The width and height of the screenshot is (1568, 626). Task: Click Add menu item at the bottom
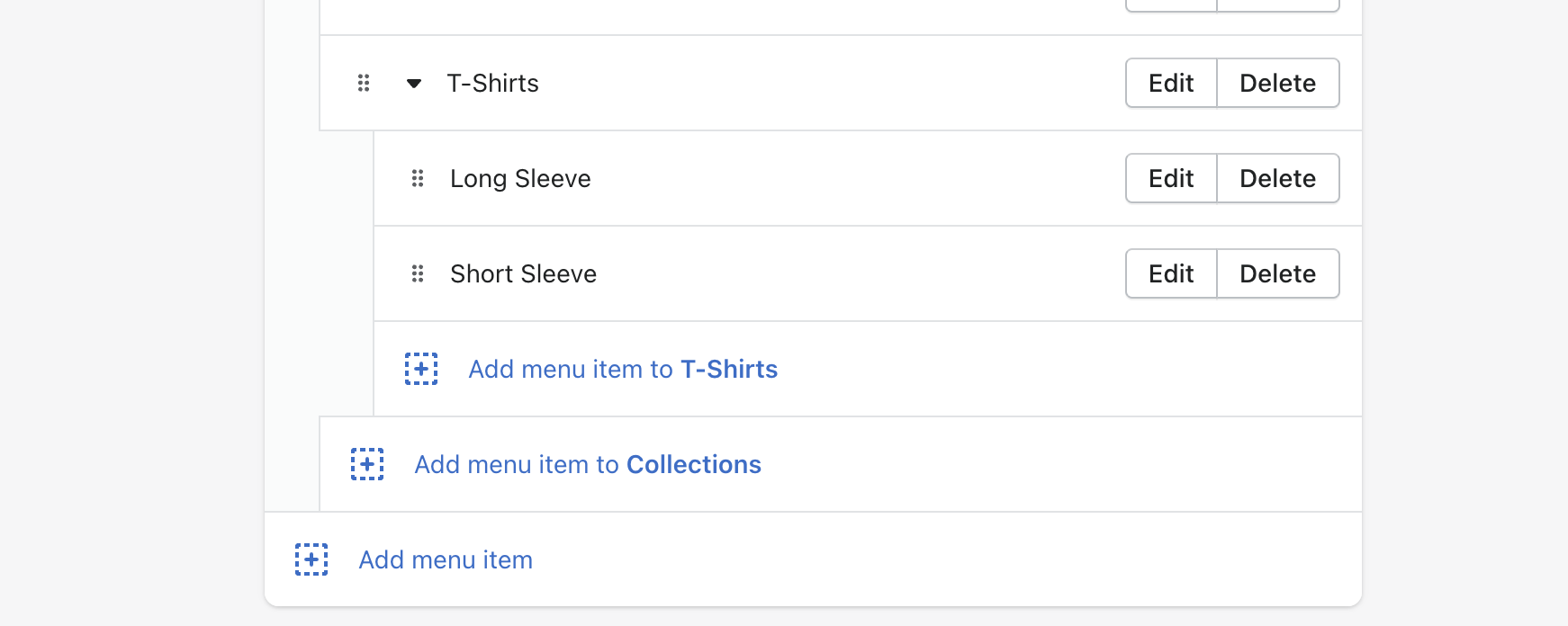tap(445, 559)
